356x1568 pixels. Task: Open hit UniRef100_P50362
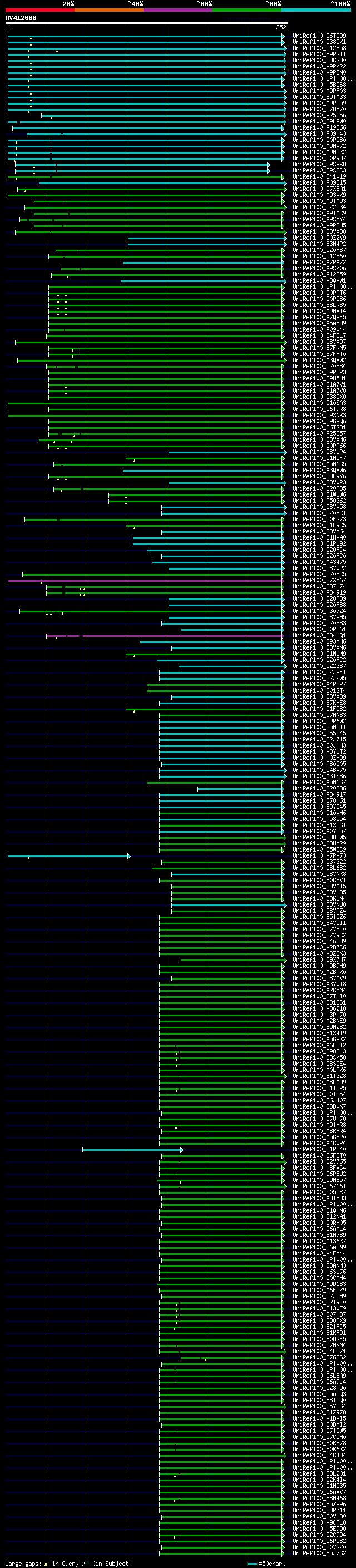pyautogui.click(x=319, y=501)
